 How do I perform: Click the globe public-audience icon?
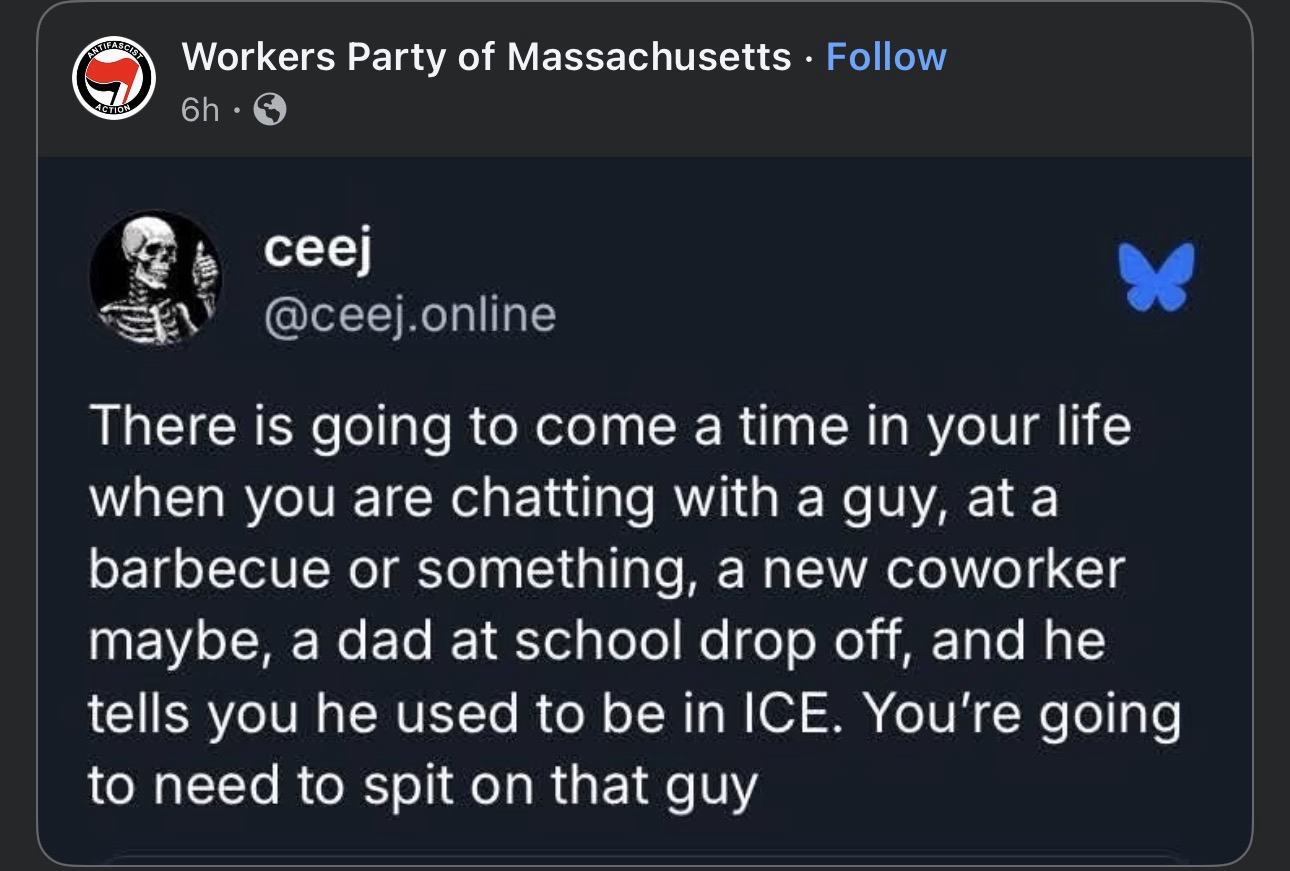(270, 110)
